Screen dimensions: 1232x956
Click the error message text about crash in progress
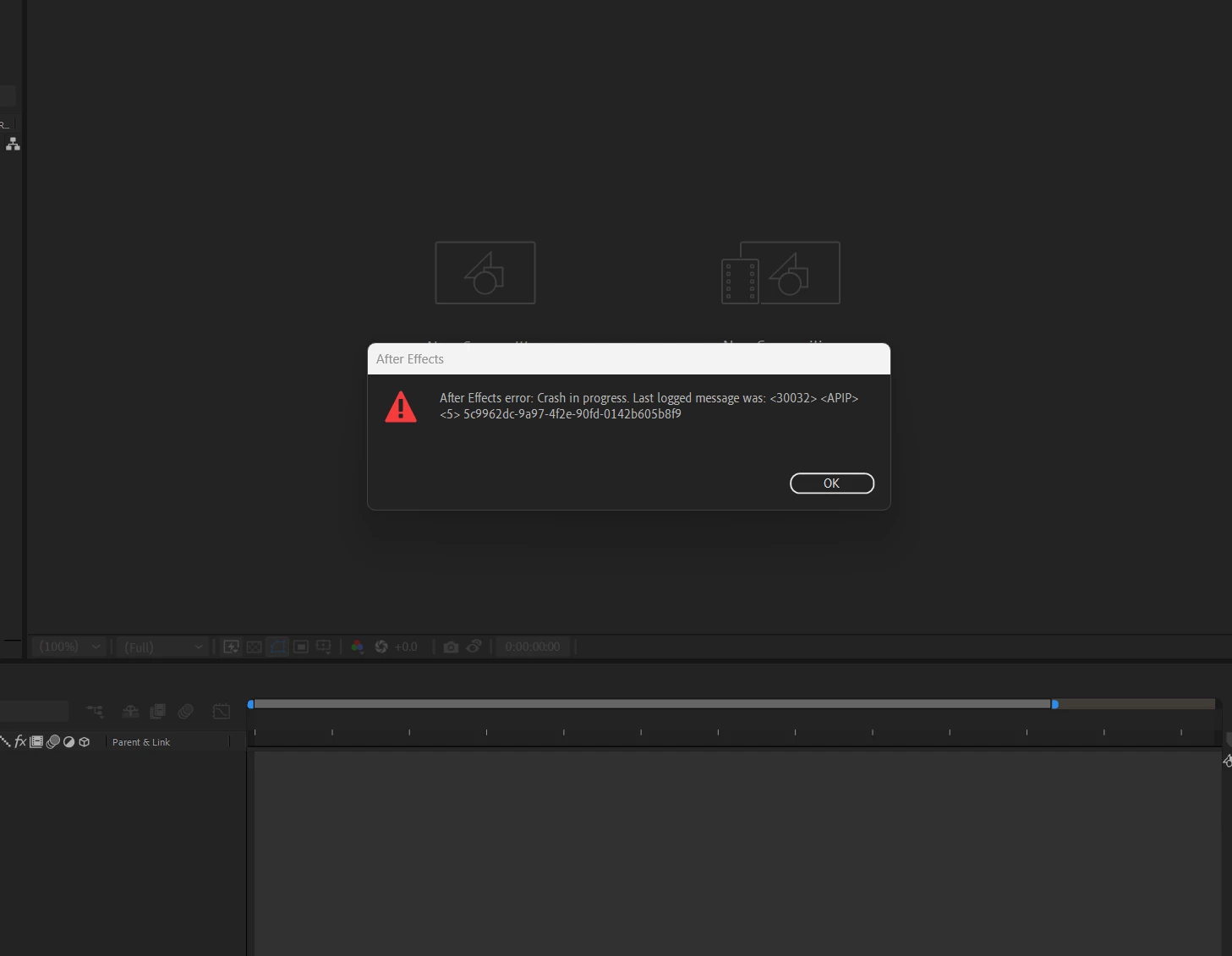pyautogui.click(x=649, y=406)
